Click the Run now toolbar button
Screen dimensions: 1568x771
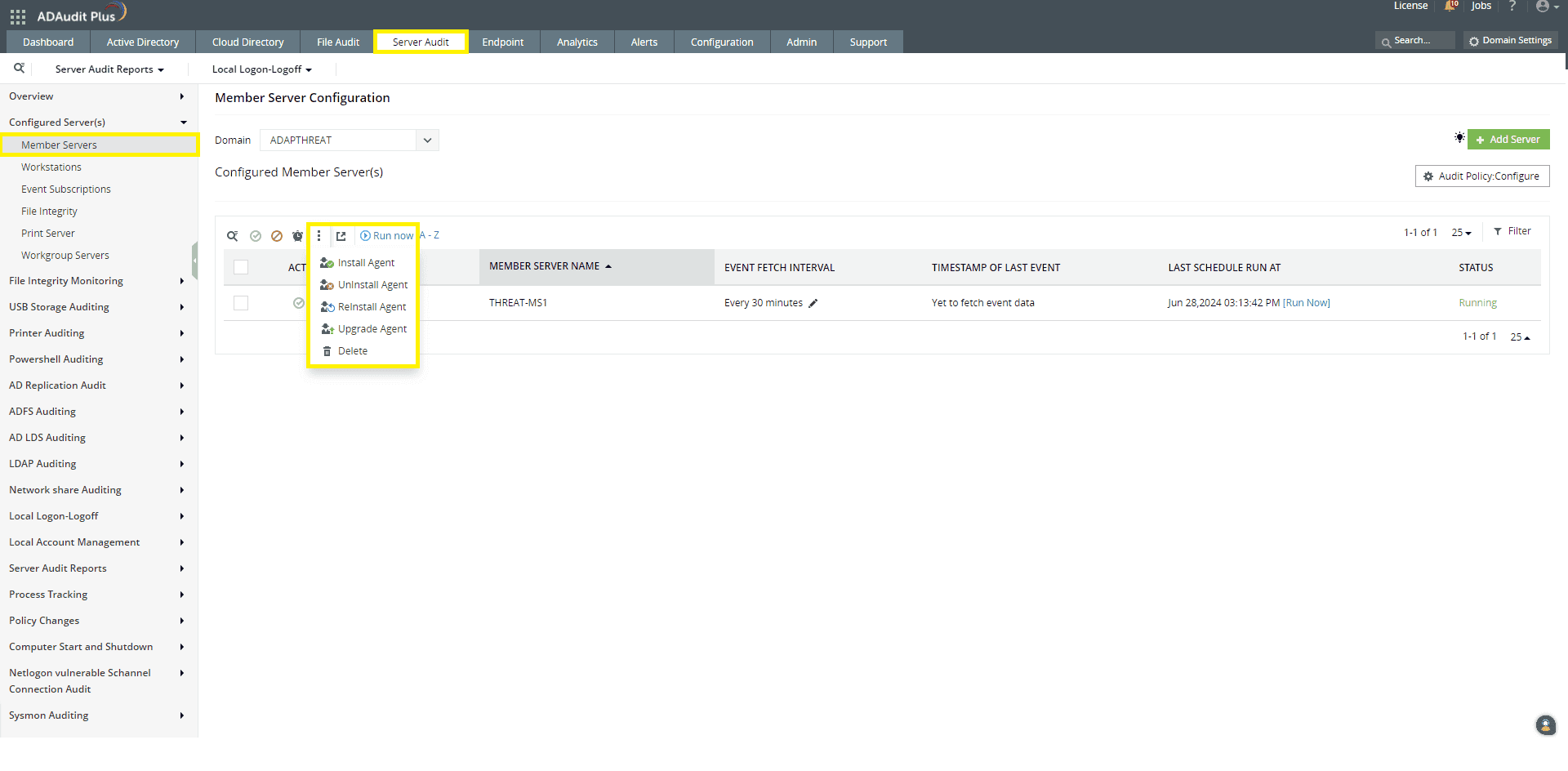(x=387, y=236)
